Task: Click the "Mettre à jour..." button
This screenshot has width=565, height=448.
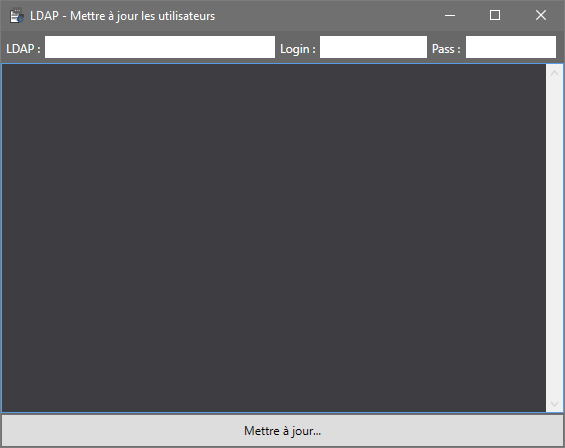Action: [x=282, y=430]
